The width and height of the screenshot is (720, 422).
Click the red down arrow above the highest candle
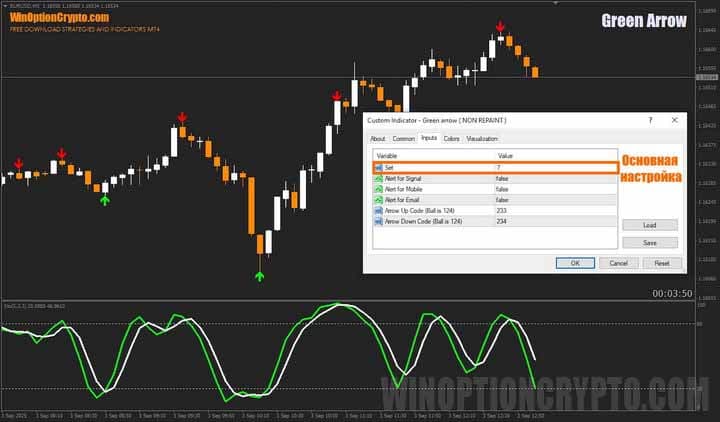pyautogui.click(x=500, y=27)
